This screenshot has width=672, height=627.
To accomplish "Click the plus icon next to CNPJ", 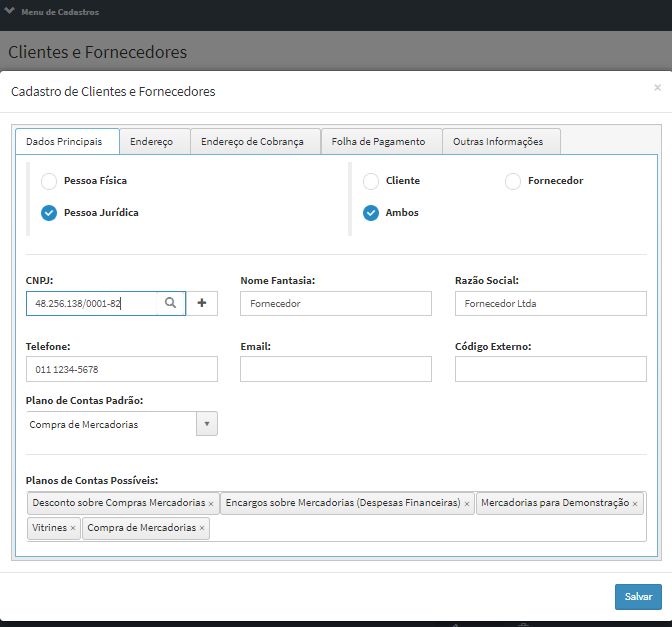I will [202, 303].
